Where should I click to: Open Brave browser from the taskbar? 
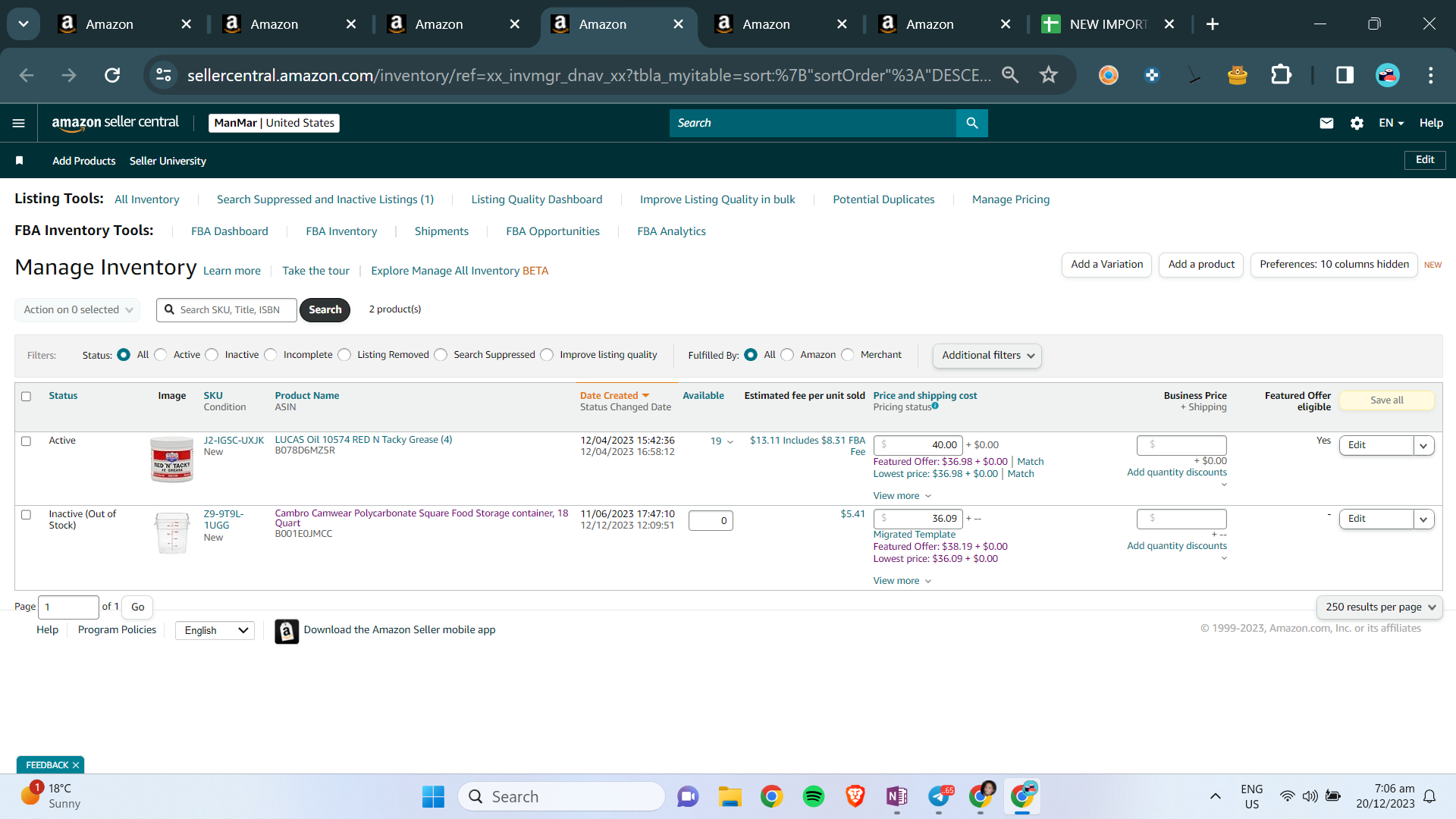(855, 797)
